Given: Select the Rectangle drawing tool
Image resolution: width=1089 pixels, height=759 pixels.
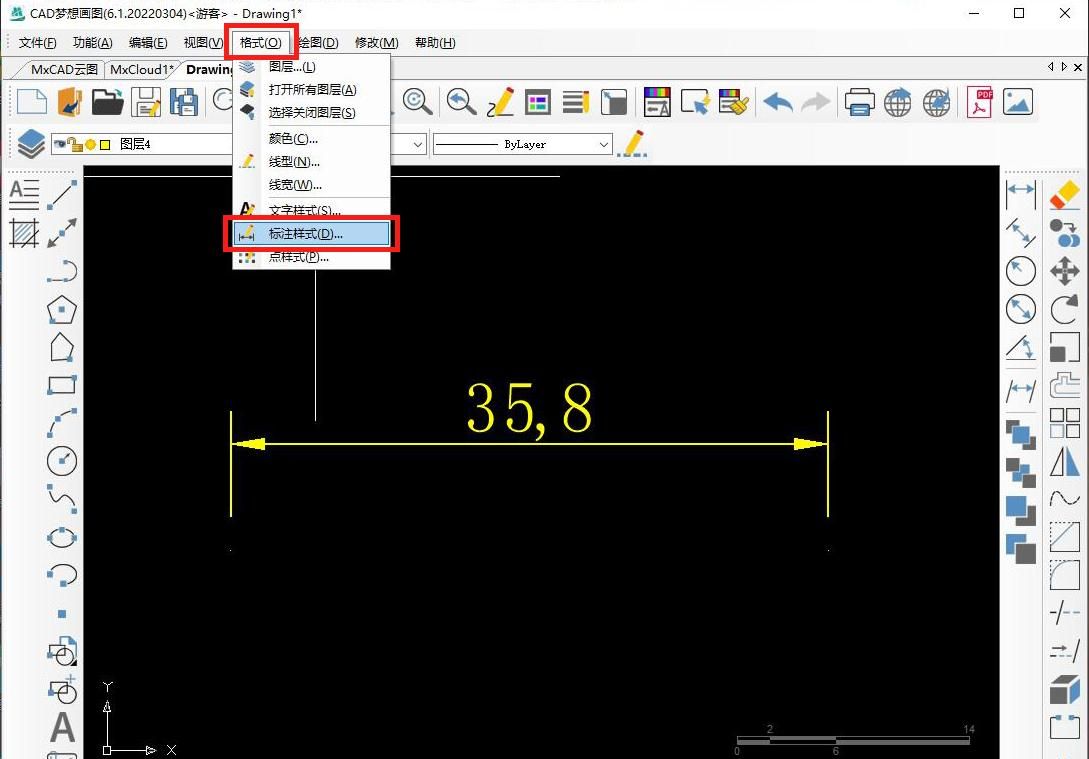Looking at the screenshot, I should (x=62, y=385).
